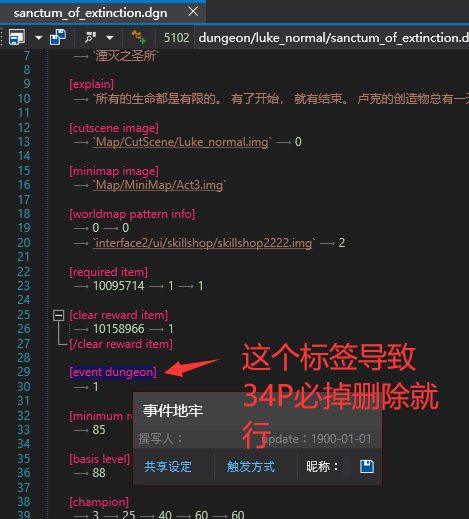Click line number 25 in the gutter
The width and height of the screenshot is (469, 519).
point(24,315)
